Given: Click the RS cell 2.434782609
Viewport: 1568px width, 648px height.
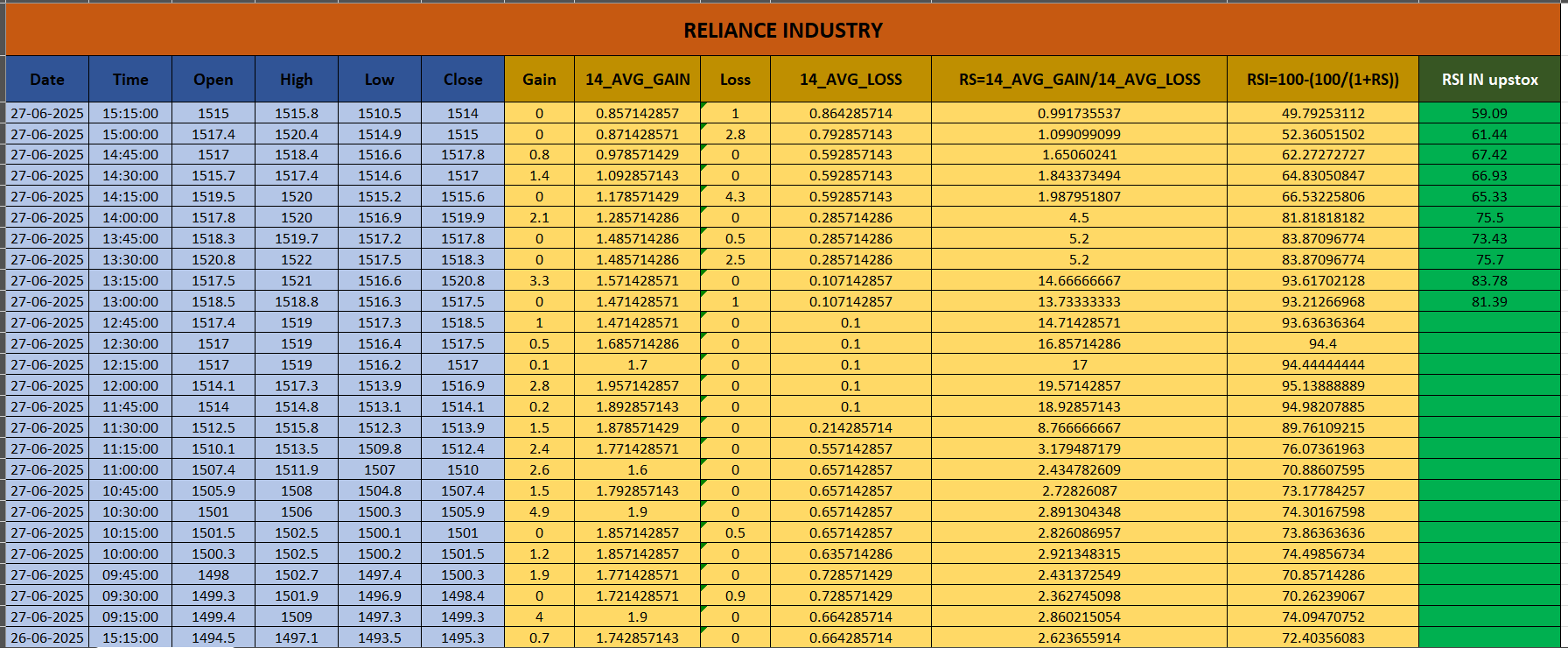Looking at the screenshot, I should tap(1080, 470).
